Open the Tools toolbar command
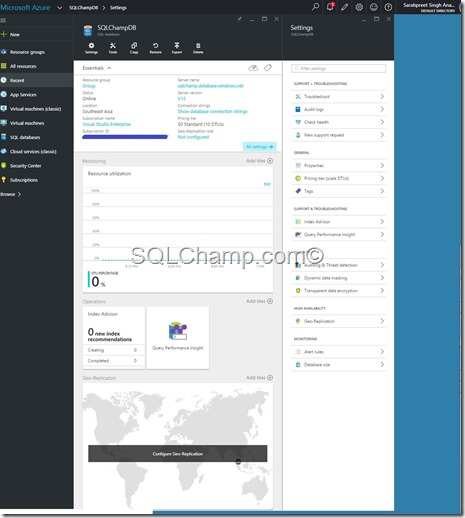Screen dimensions: 465x518 pyautogui.click(x=113, y=48)
